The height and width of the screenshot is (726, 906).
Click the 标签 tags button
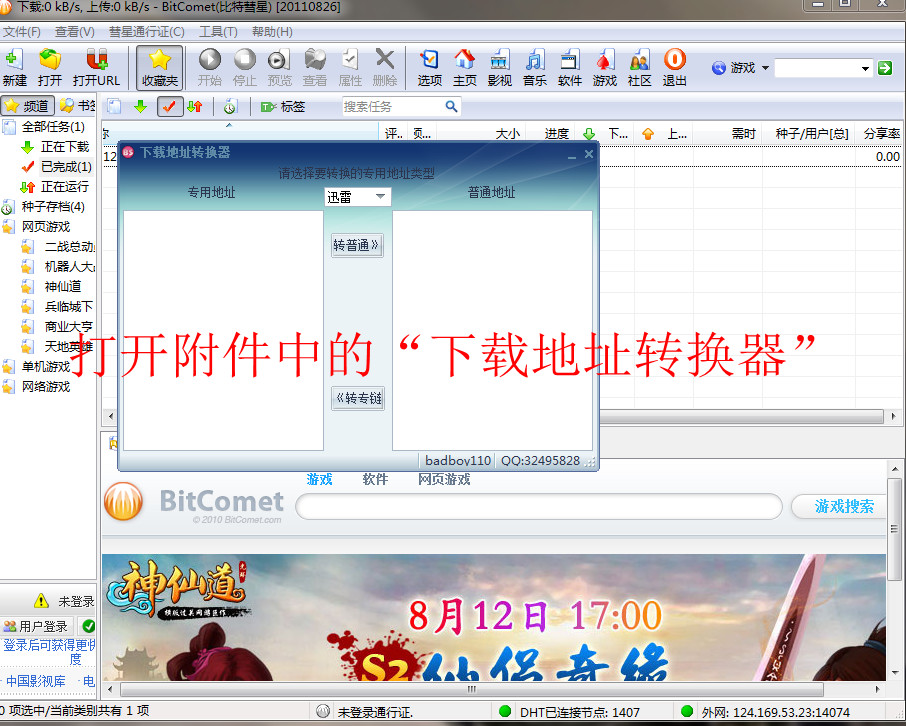(283, 106)
